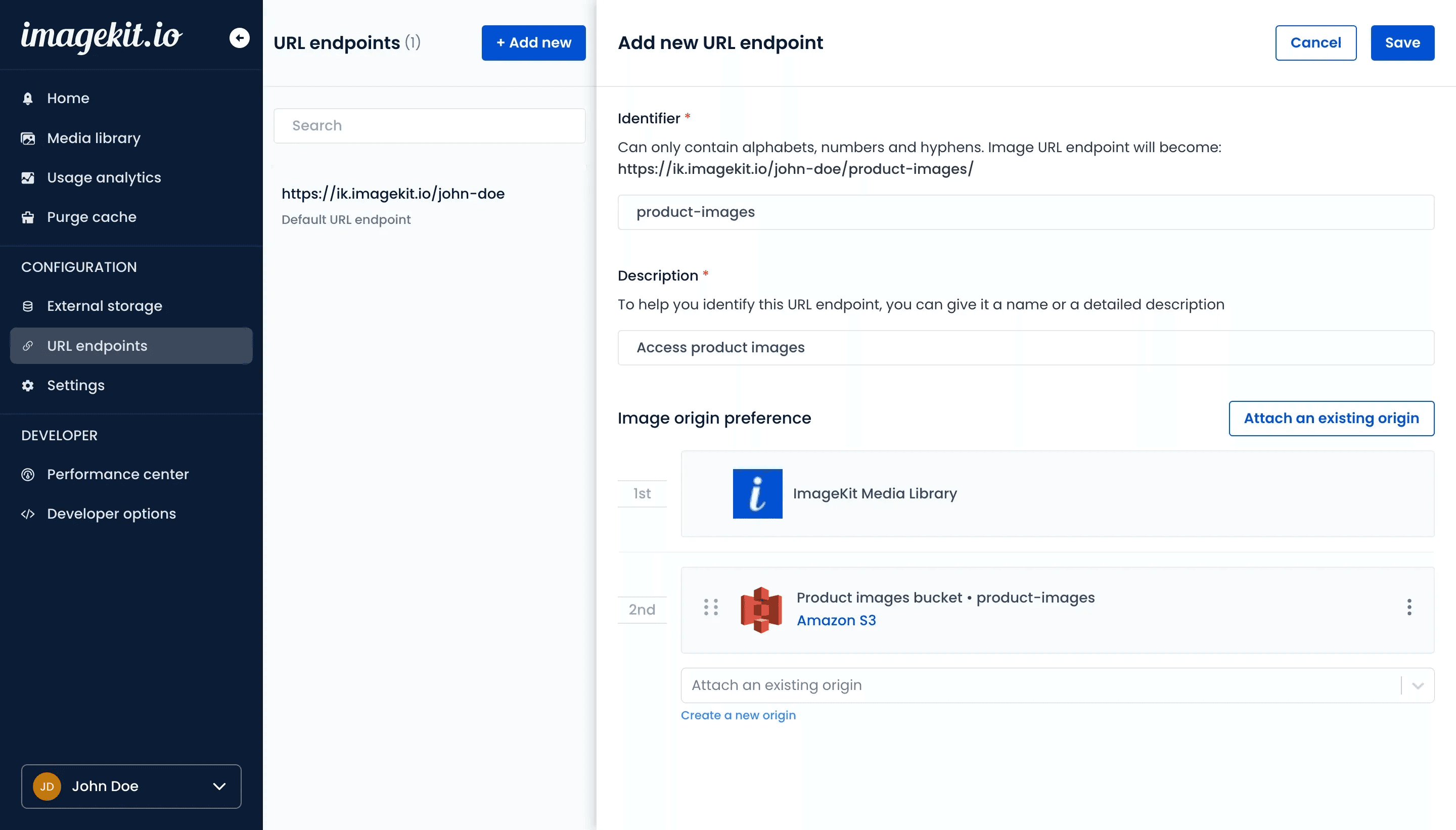
Task: Collapse the sidebar with the arrow icon
Action: pyautogui.click(x=240, y=38)
